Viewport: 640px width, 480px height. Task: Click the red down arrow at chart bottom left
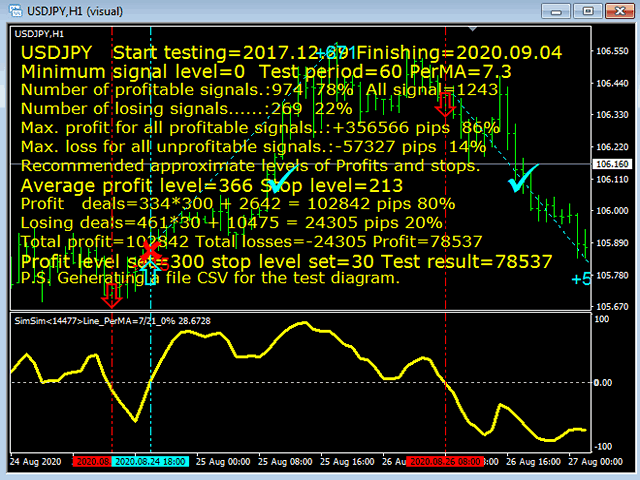111,296
